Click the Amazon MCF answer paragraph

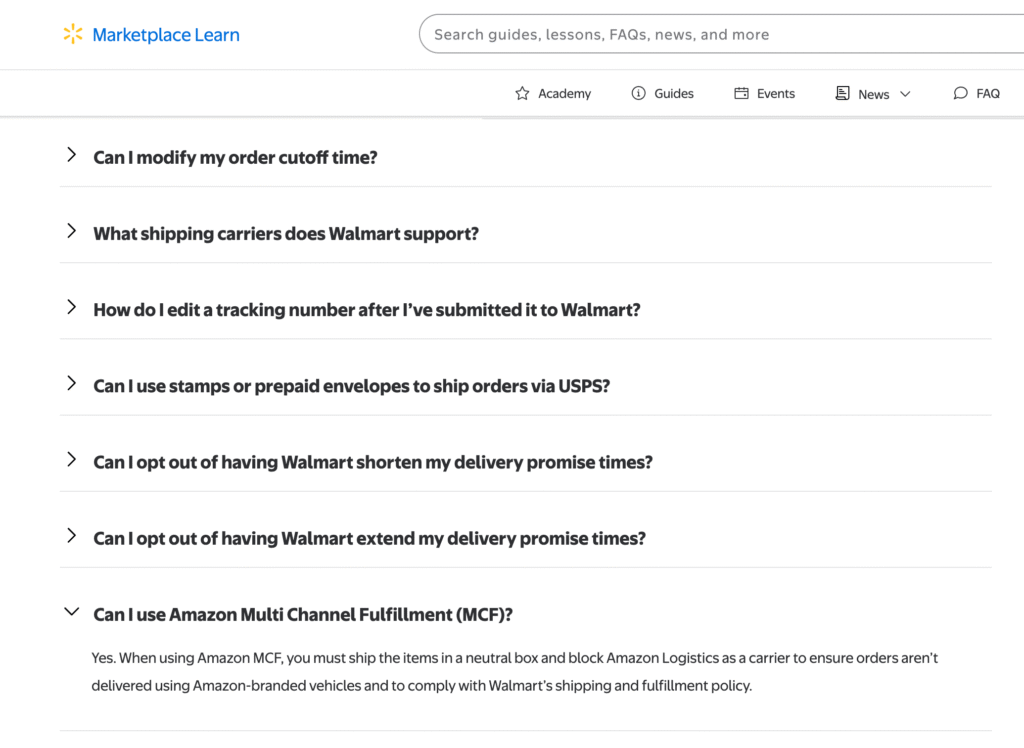coord(515,672)
